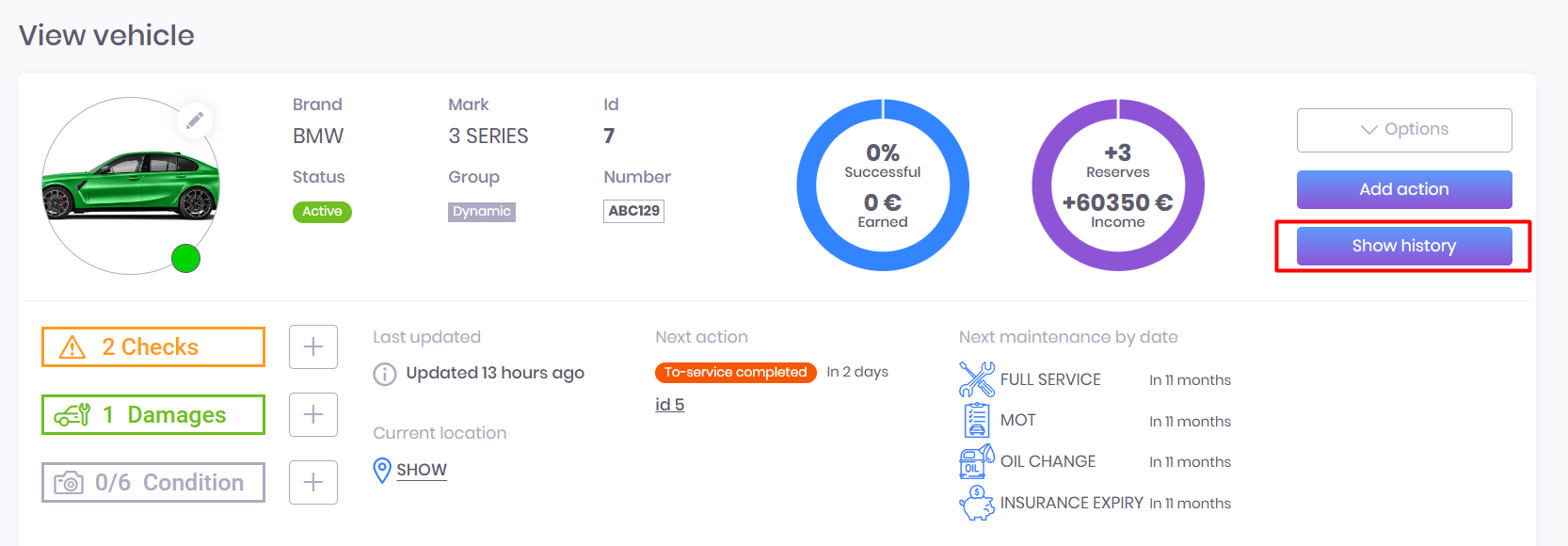Click the green status dot on vehicle
The width and height of the screenshot is (1568, 546).
[186, 258]
